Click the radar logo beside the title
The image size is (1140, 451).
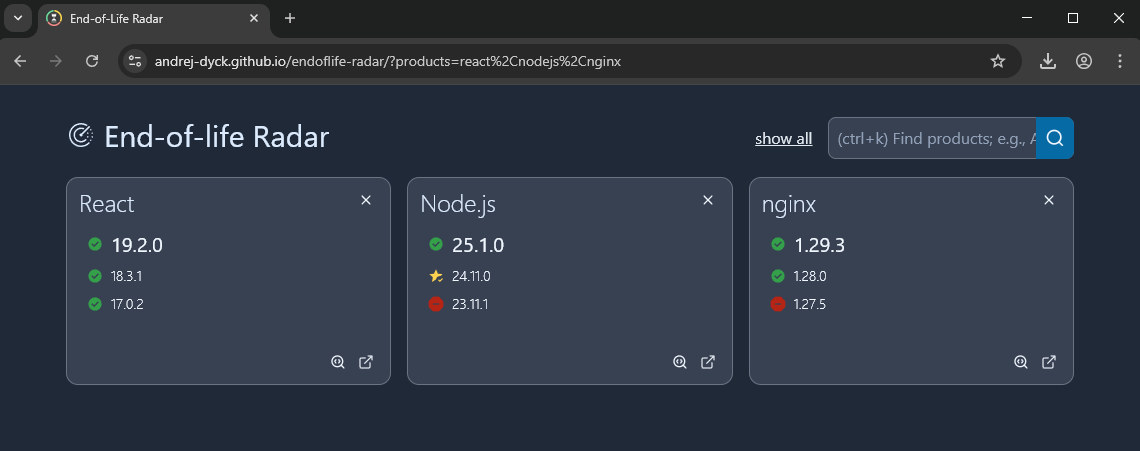[x=81, y=136]
